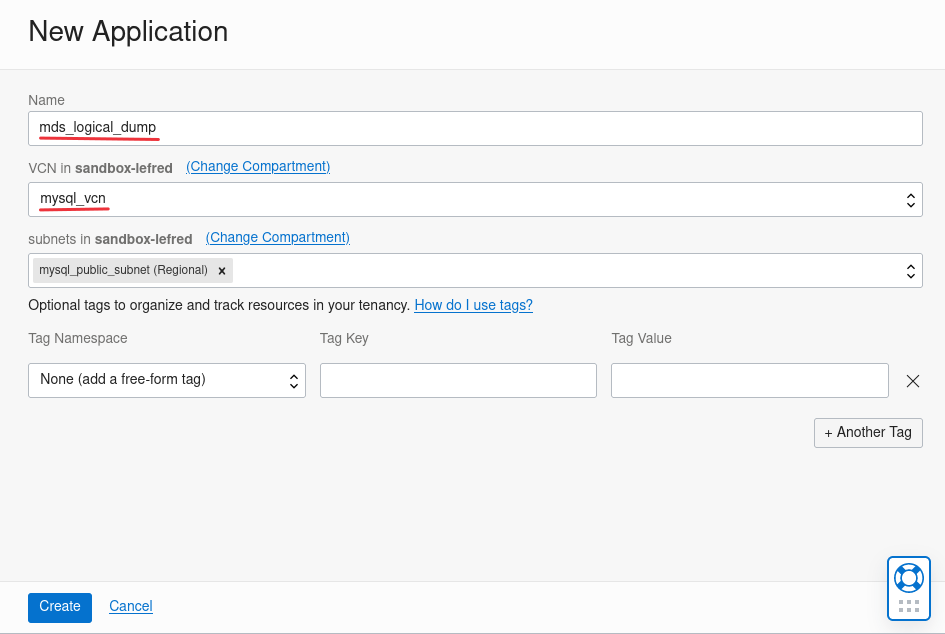Open the How do I use tags link
Screen dimensions: 945x634
(x=473, y=305)
